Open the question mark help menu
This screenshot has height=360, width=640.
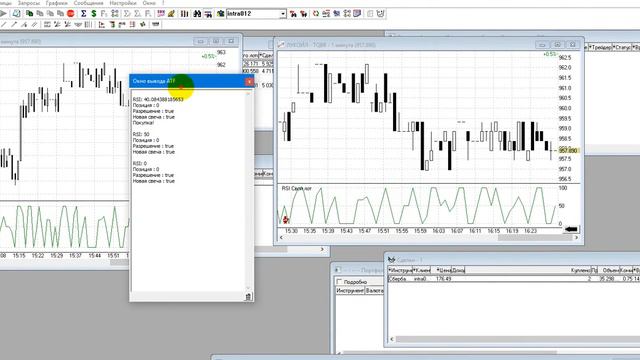tap(163, 2)
